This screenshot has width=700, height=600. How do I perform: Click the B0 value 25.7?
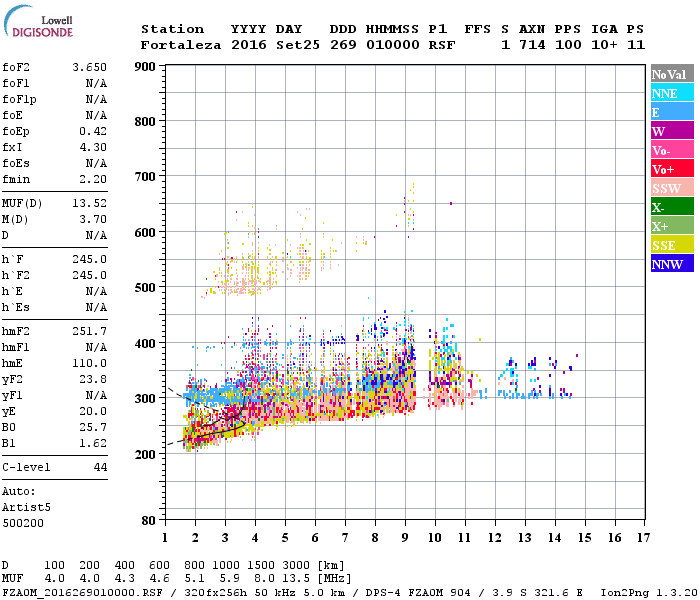93,427
